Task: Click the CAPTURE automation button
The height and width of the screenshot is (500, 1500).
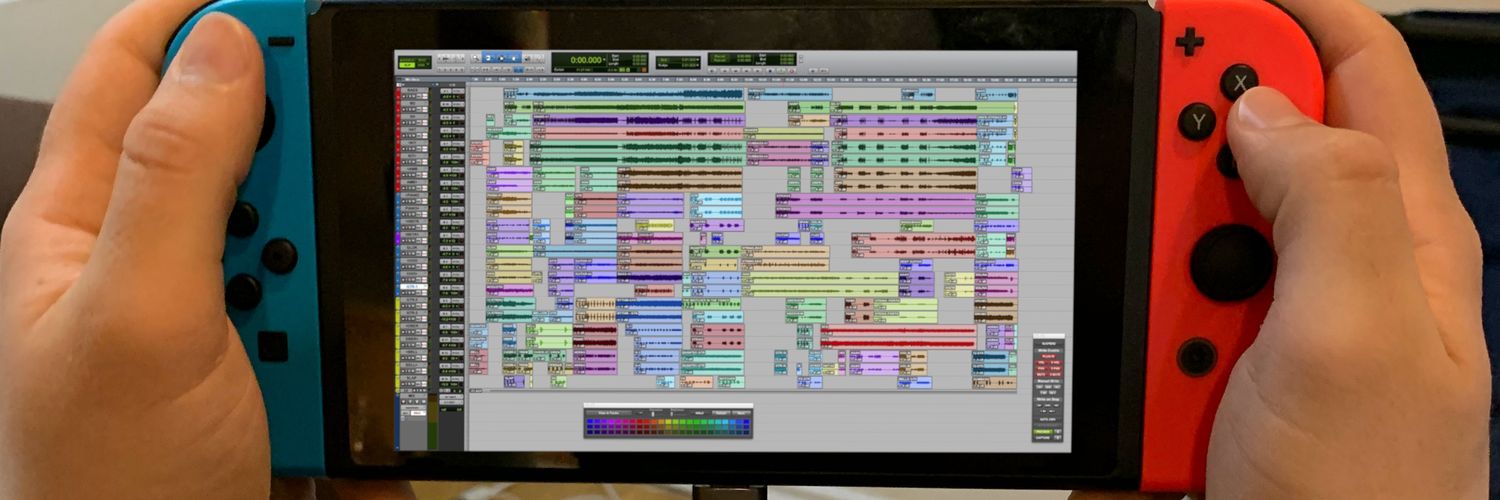Action: (1043, 438)
